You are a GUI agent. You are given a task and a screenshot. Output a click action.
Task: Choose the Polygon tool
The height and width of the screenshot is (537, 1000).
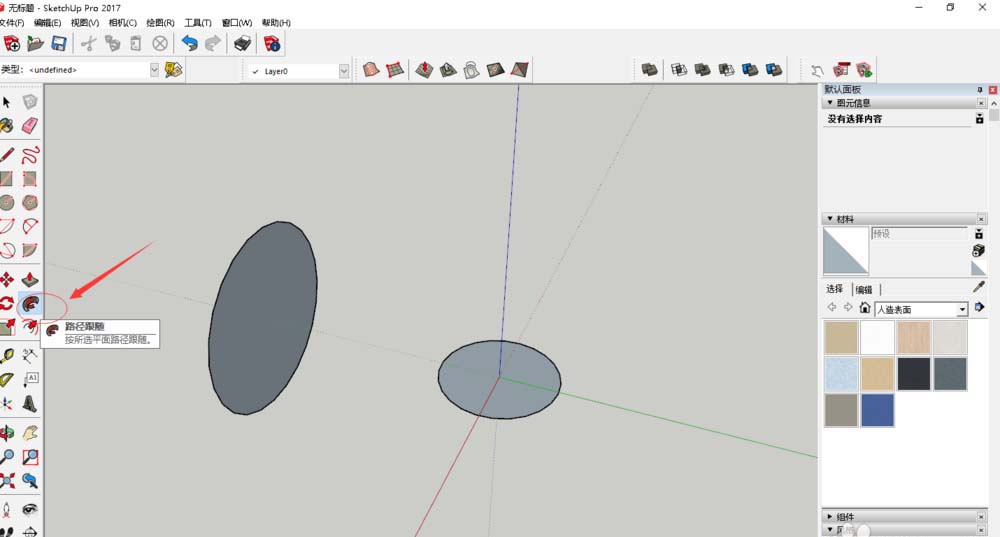pyautogui.click(x=29, y=203)
